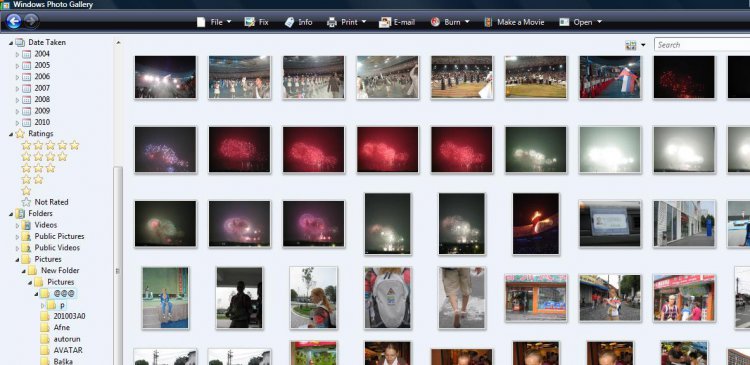Click the greyed Forward arrow button

(31, 21)
